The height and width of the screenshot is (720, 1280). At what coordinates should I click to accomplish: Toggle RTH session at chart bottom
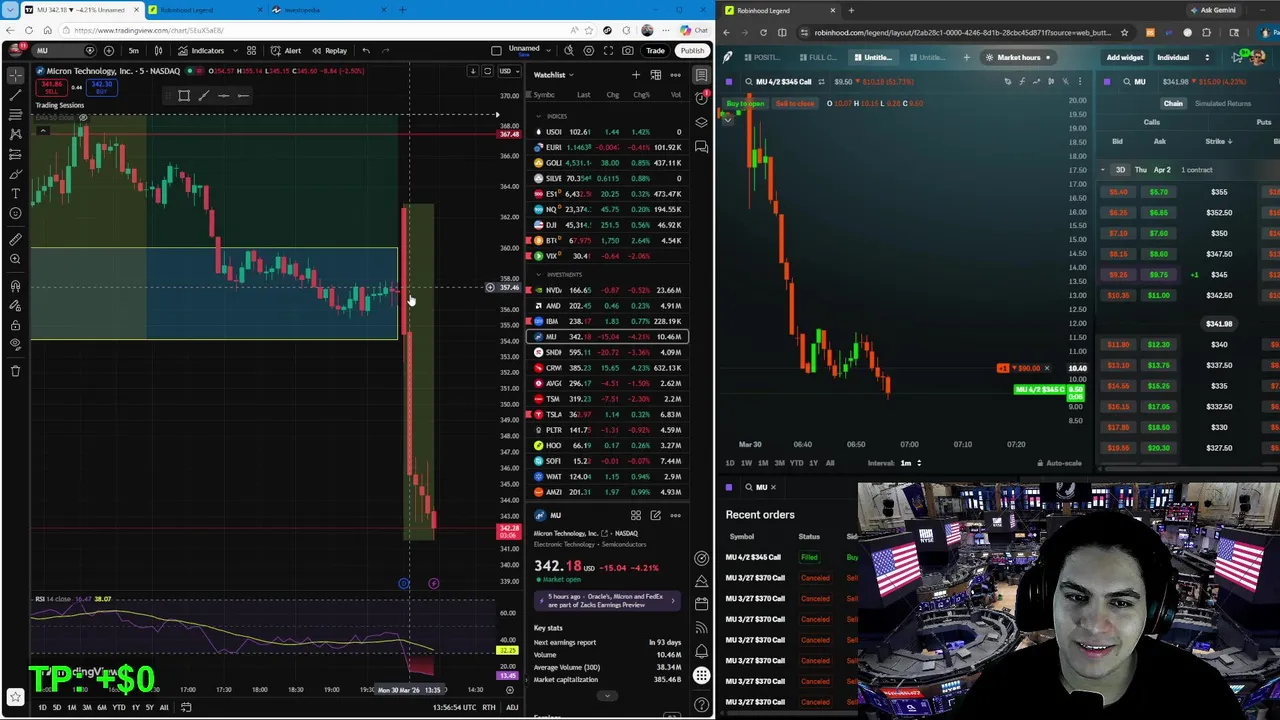click(x=488, y=708)
